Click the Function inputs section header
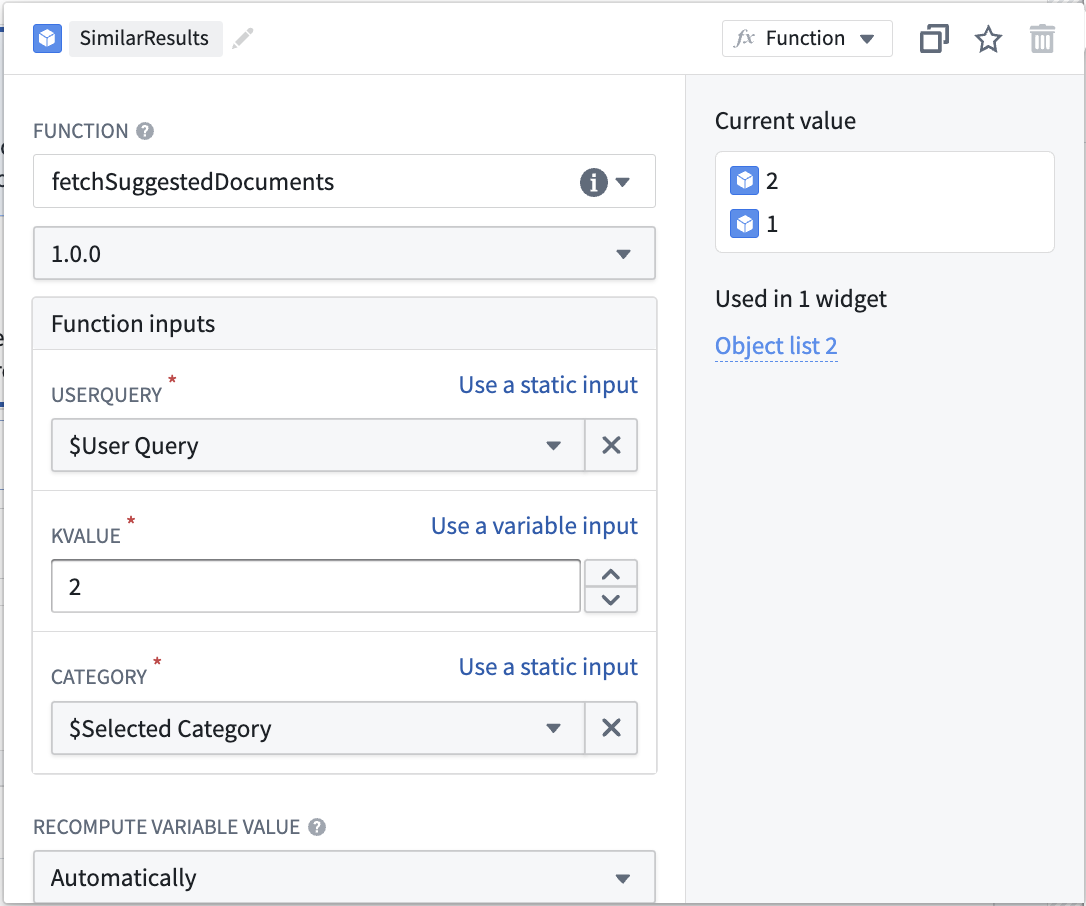Viewport: 1086px width, 906px height. pos(344,324)
